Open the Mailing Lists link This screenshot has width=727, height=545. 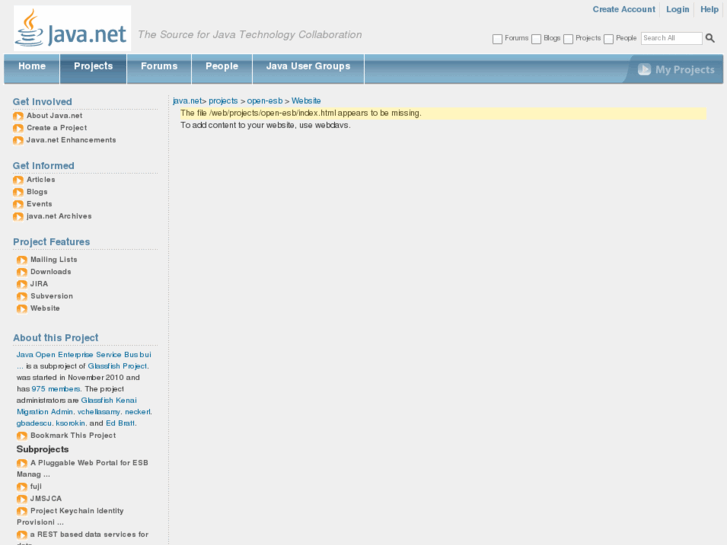click(x=54, y=259)
